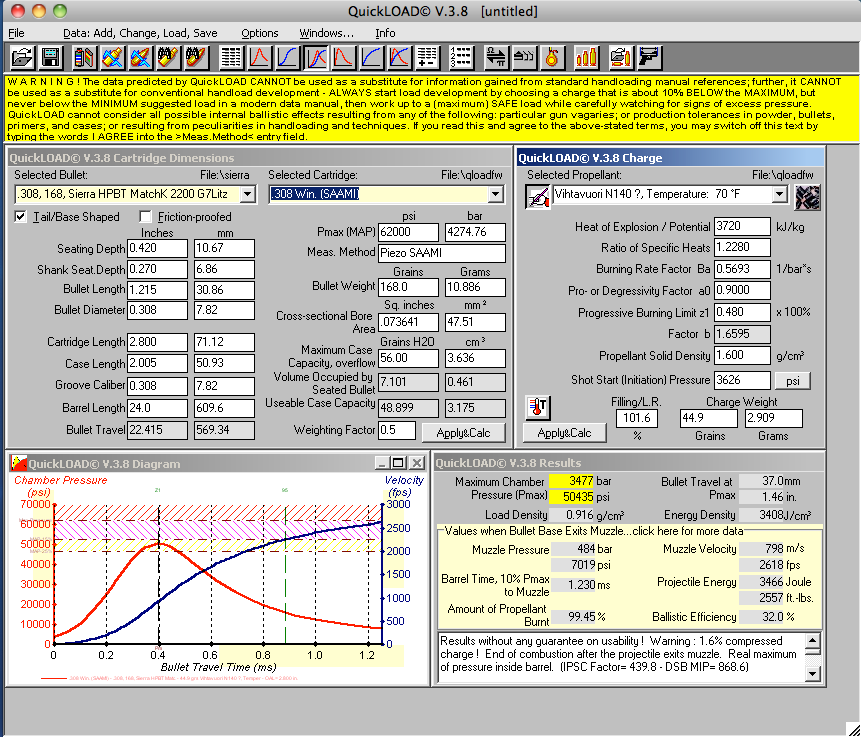Click the Charge Weight grains field
The width and height of the screenshot is (861, 737).
pyautogui.click(x=708, y=418)
